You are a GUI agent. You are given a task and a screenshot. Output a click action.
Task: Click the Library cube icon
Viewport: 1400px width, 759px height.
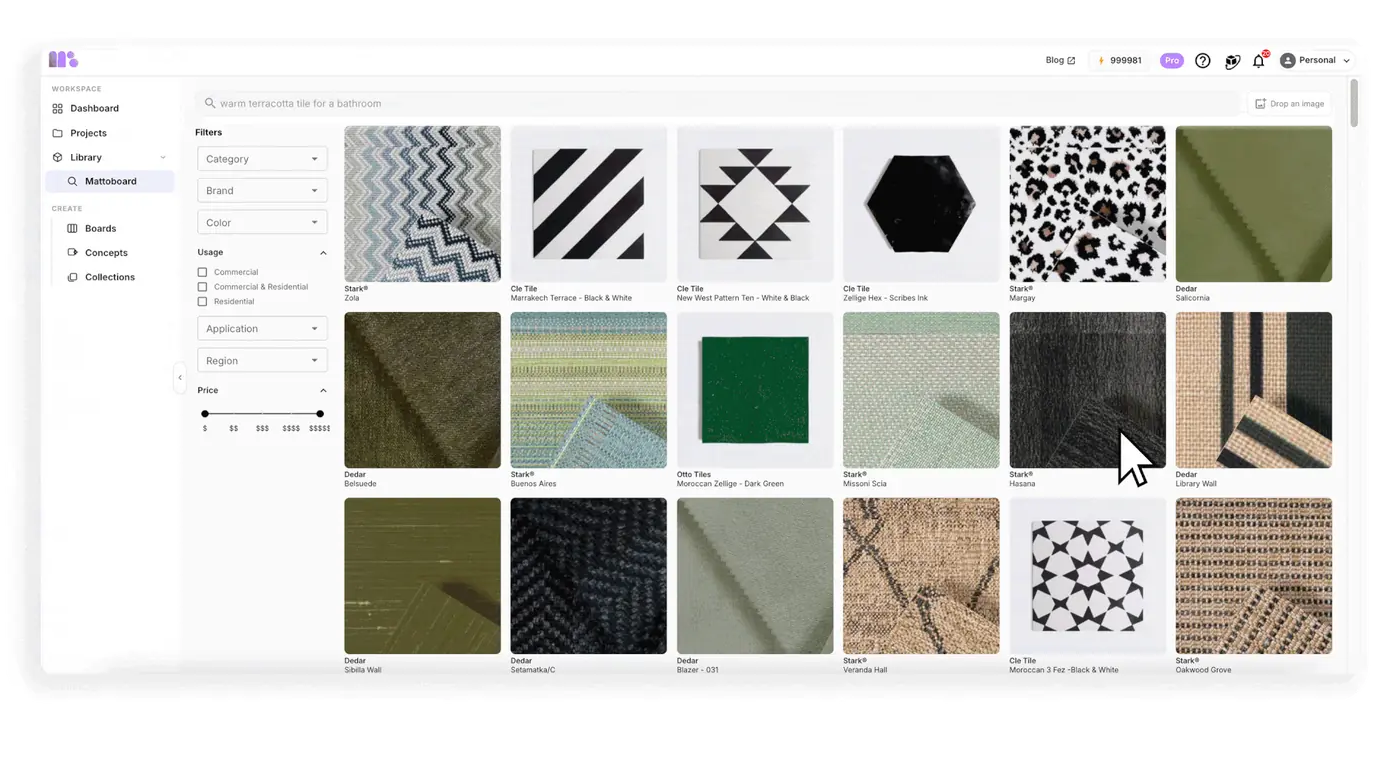click(x=57, y=157)
